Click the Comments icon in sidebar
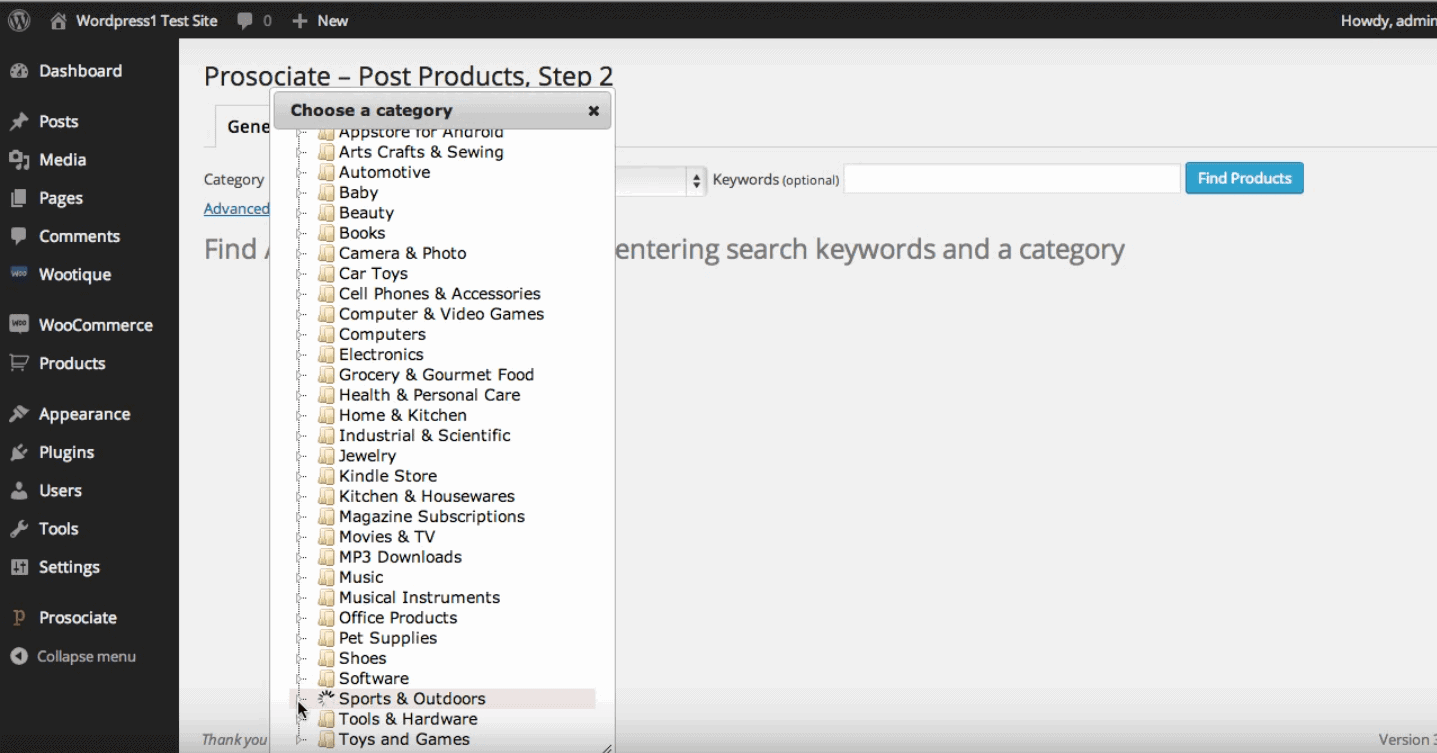The width and height of the screenshot is (1437, 753). click(19, 236)
